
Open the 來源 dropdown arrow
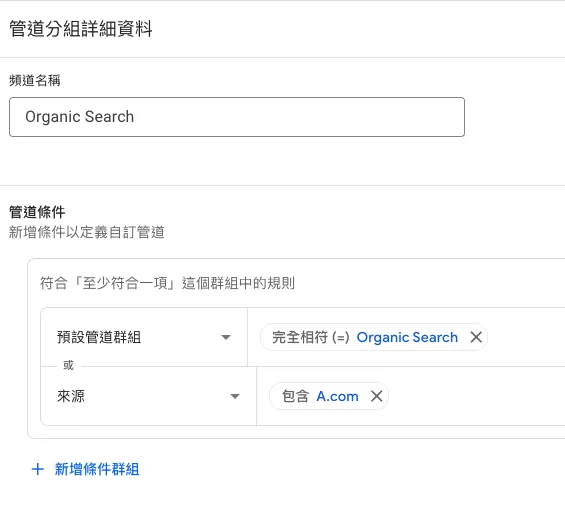click(x=235, y=396)
